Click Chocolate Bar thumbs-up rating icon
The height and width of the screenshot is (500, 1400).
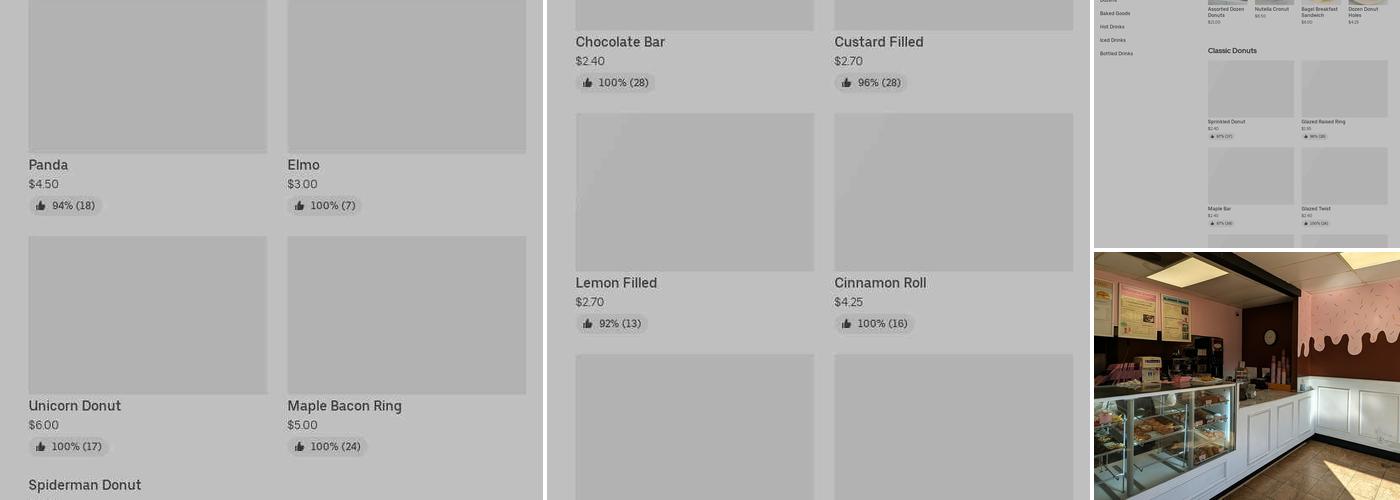pos(587,83)
